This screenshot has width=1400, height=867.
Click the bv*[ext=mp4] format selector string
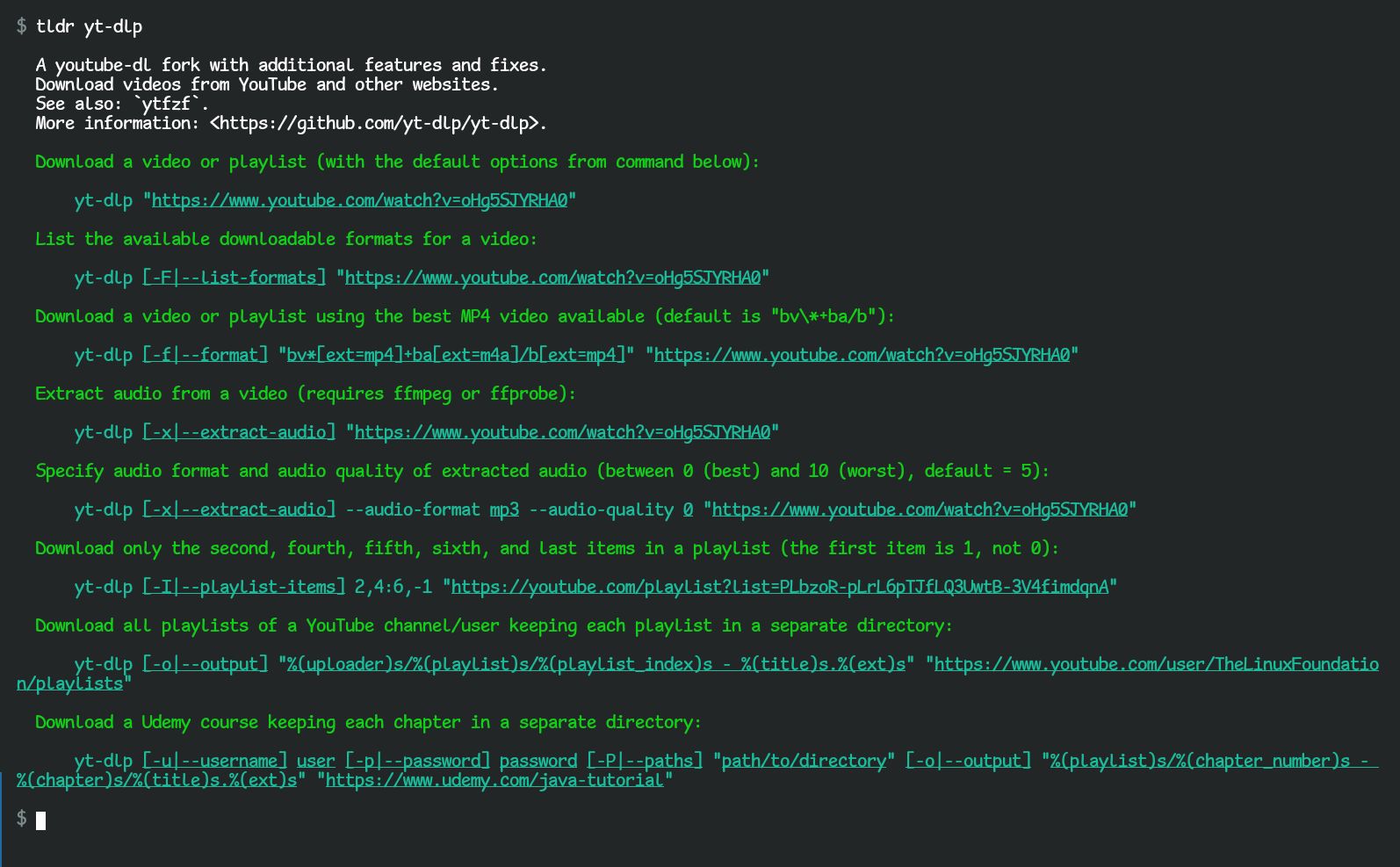pos(456,355)
